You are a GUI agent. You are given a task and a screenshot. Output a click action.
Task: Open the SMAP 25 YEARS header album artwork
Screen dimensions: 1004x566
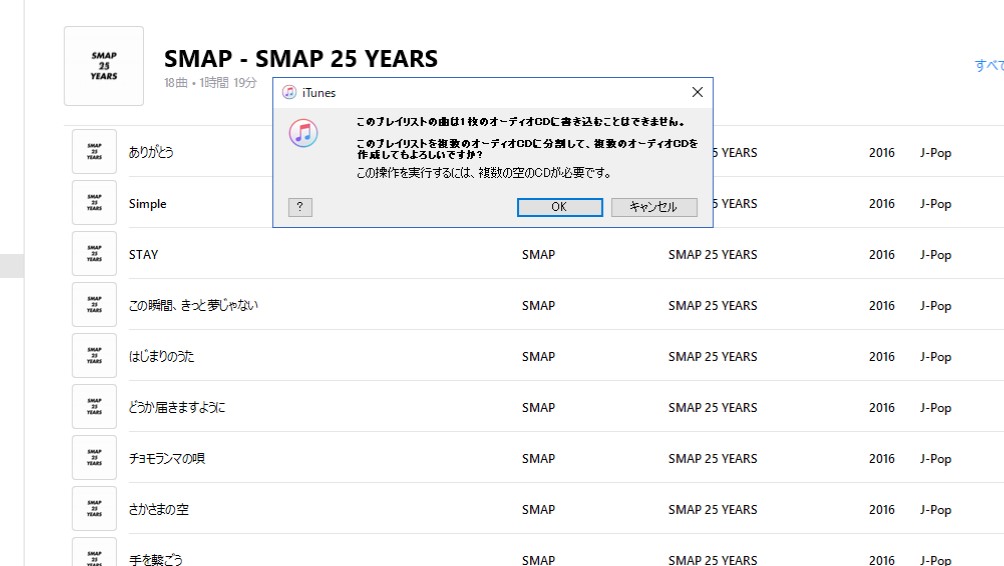pos(104,66)
